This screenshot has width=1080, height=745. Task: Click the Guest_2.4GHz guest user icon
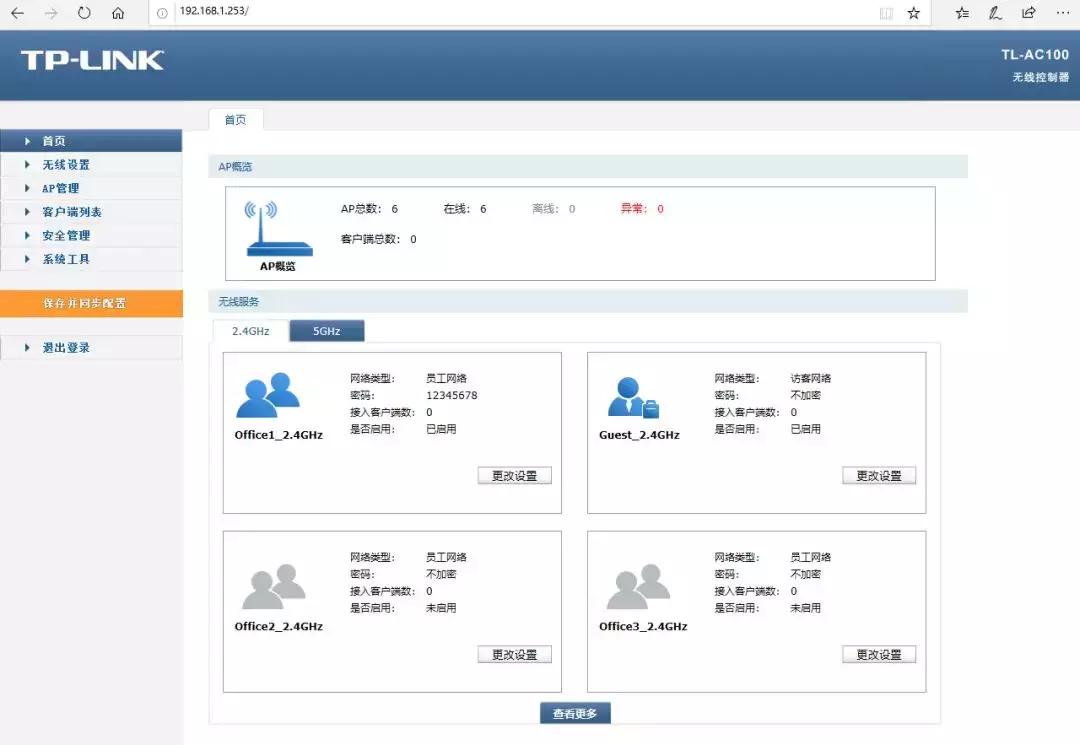click(633, 397)
